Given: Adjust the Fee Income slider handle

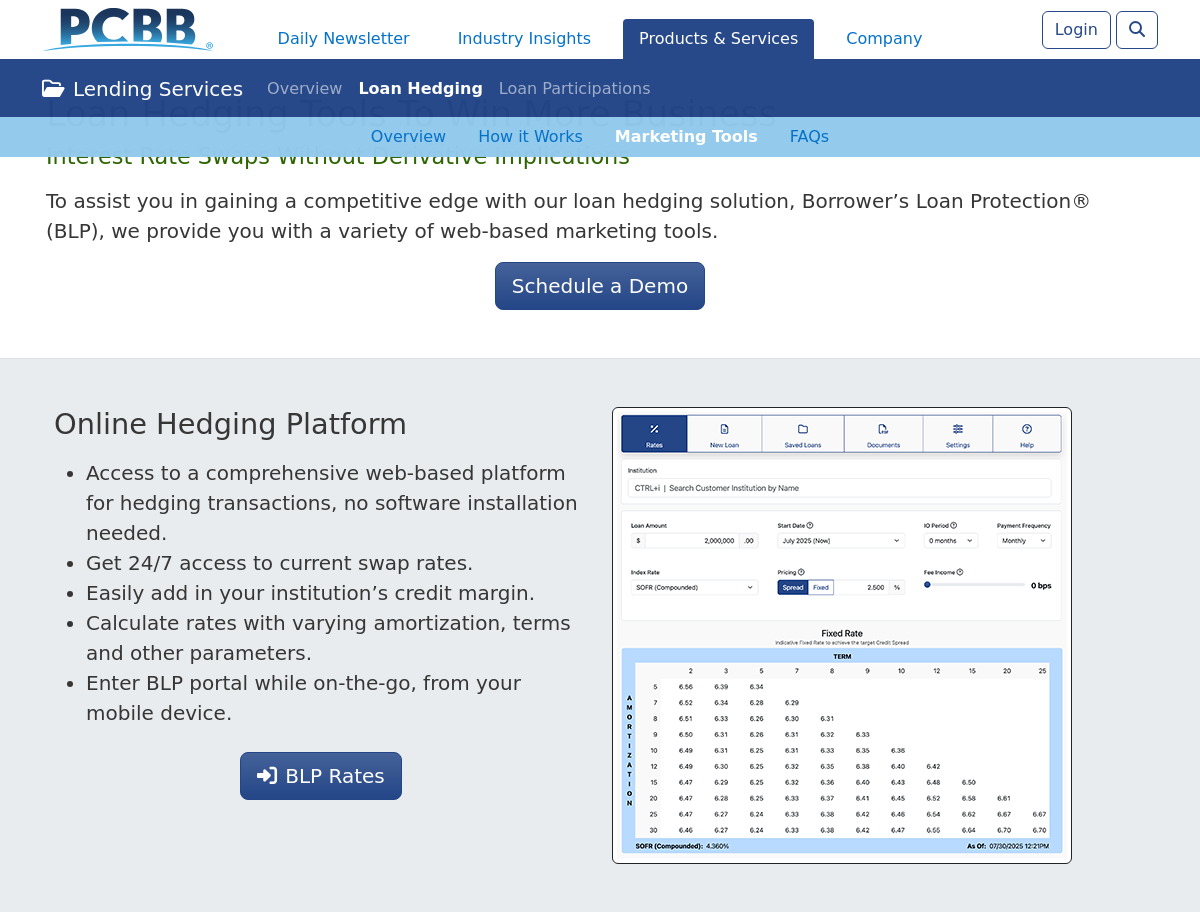Looking at the screenshot, I should 927,585.
